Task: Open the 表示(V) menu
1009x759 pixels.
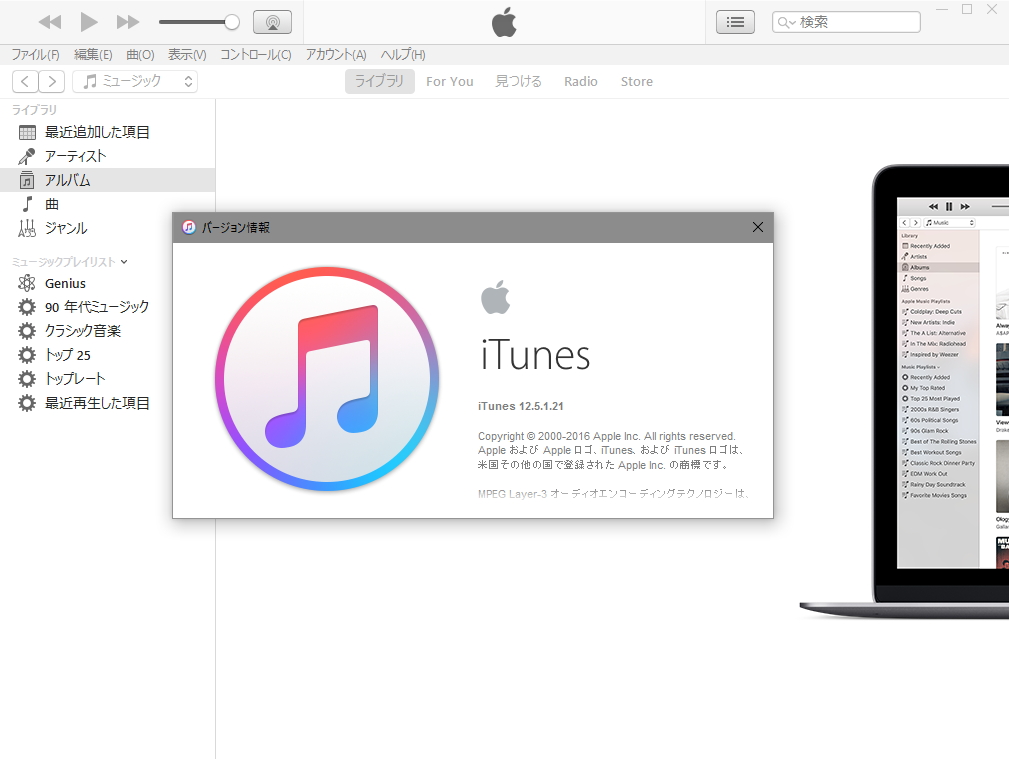Action: click(x=187, y=55)
